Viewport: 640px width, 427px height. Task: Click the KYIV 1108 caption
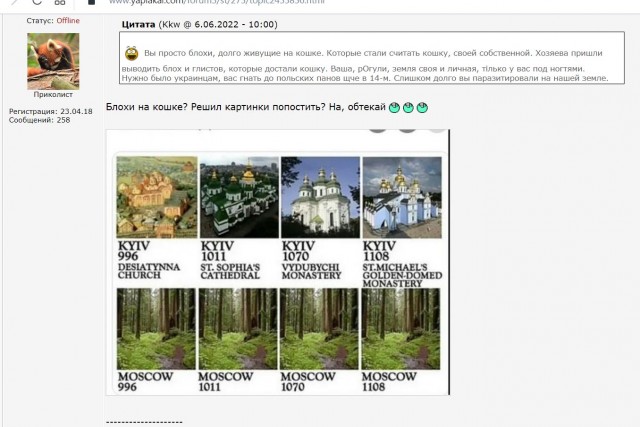click(379, 251)
